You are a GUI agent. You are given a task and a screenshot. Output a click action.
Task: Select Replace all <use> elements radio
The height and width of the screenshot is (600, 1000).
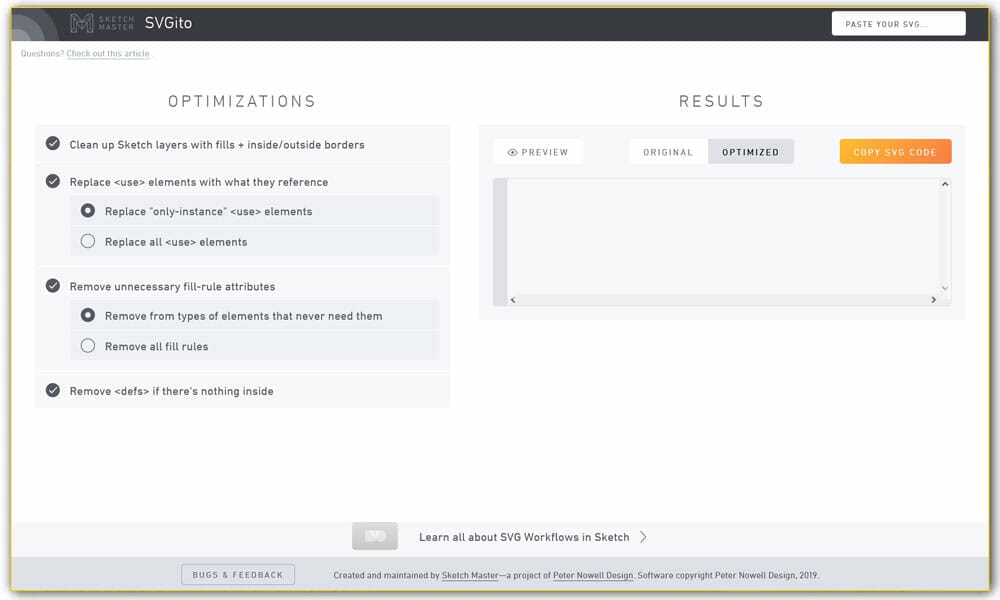(88, 241)
